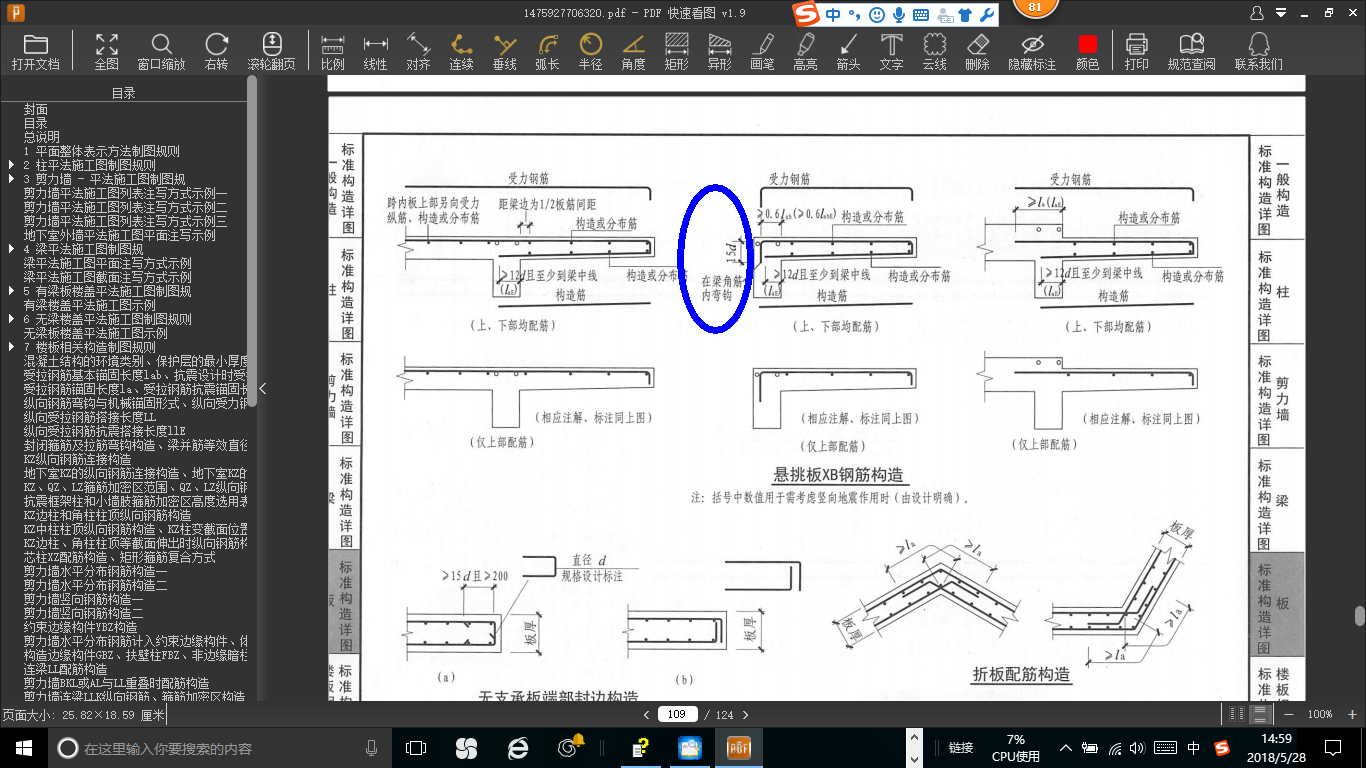Go to the 封面 outline entry
Screen dimensions: 1366x768
point(36,109)
